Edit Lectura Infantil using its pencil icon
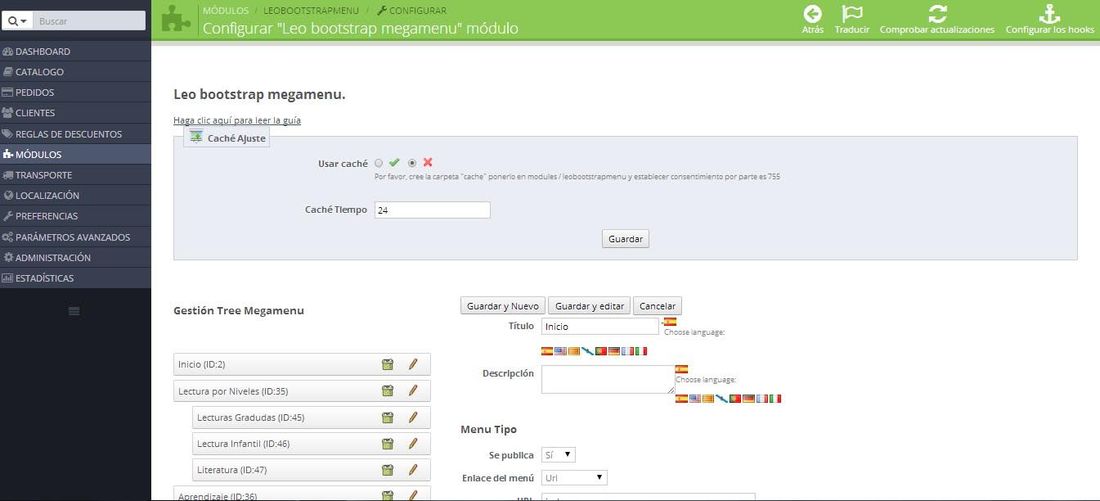Viewport: 1100px width, 501px height. click(x=413, y=443)
